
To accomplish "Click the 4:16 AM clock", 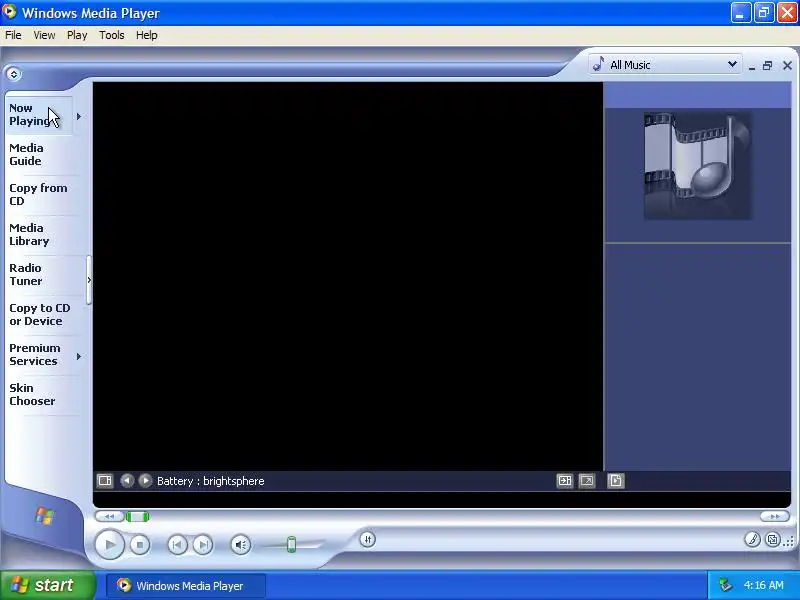I will pos(763,585).
